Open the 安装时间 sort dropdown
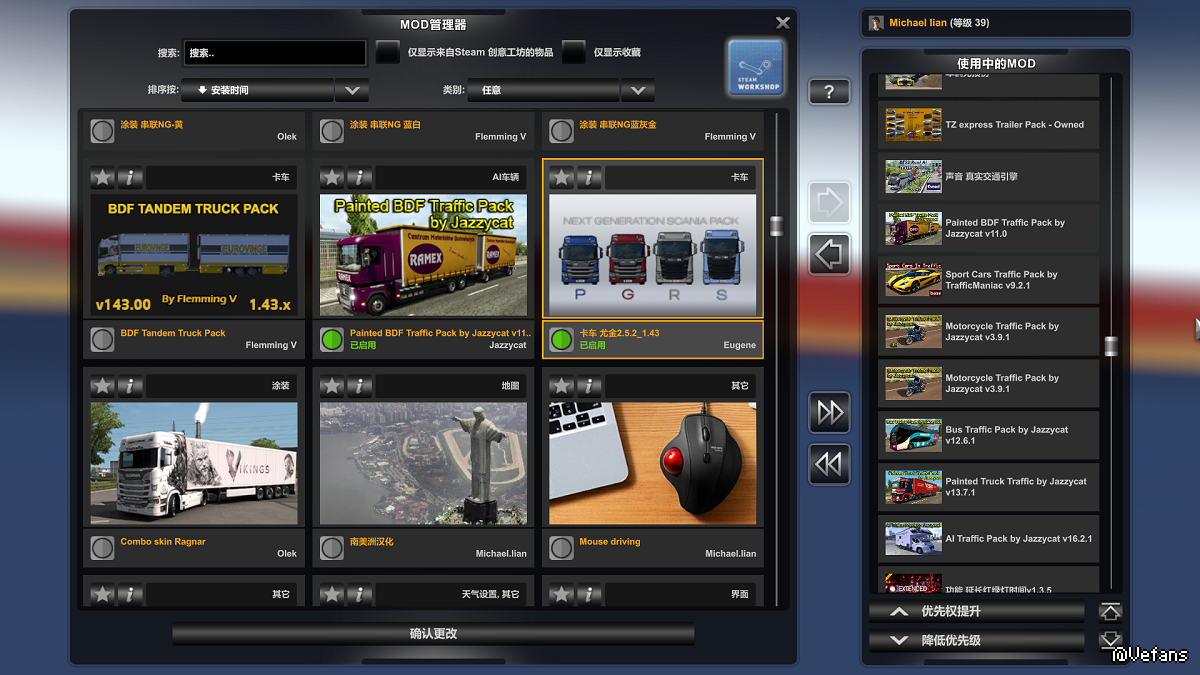Screen dimensions: 1200x675 (257, 90)
